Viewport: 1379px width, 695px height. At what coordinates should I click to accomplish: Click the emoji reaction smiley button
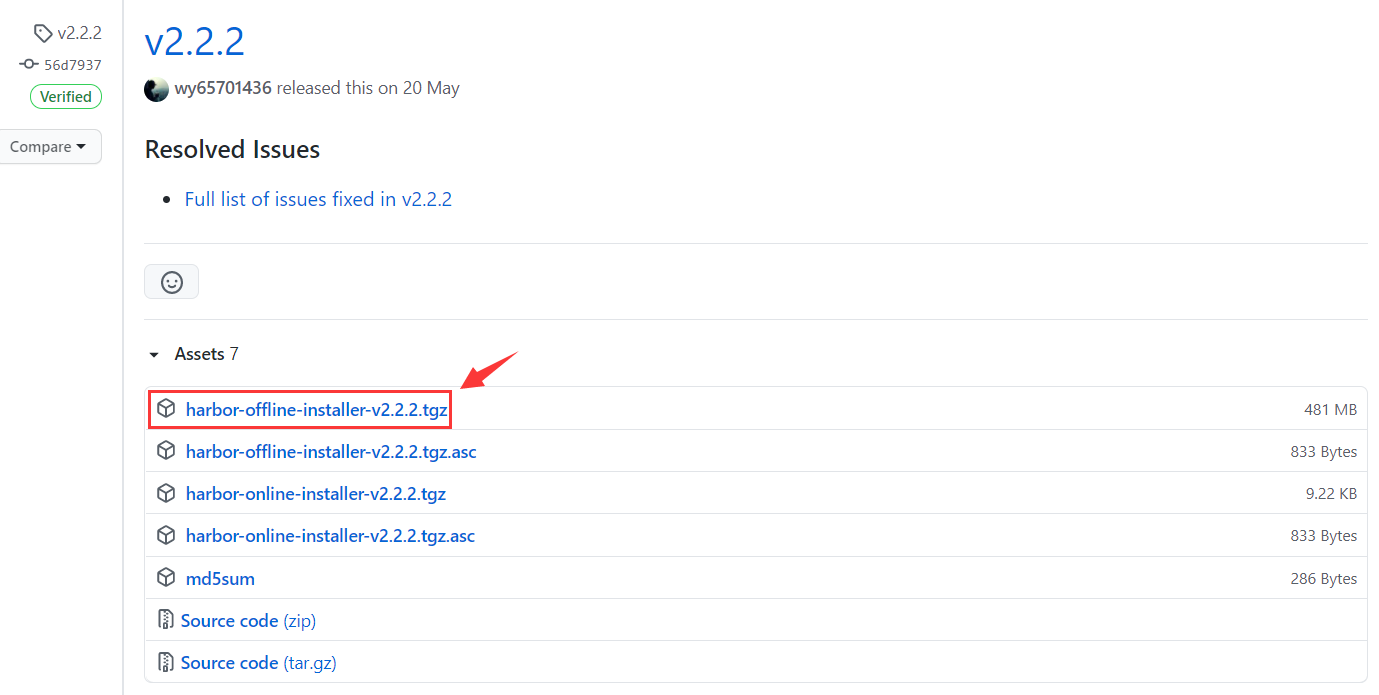click(172, 282)
